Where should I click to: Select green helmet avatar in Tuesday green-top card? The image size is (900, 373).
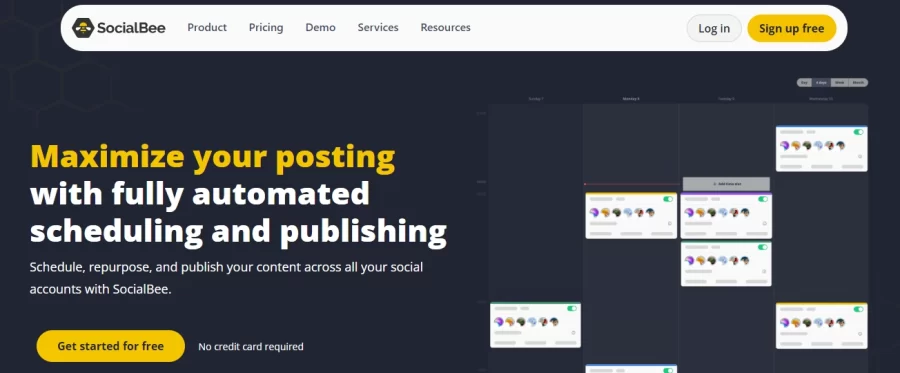pos(712,261)
